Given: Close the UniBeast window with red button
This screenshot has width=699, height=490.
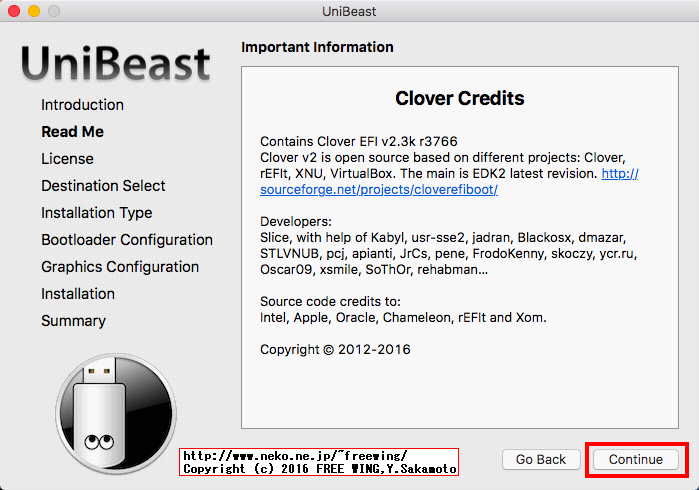Looking at the screenshot, I should click(14, 11).
